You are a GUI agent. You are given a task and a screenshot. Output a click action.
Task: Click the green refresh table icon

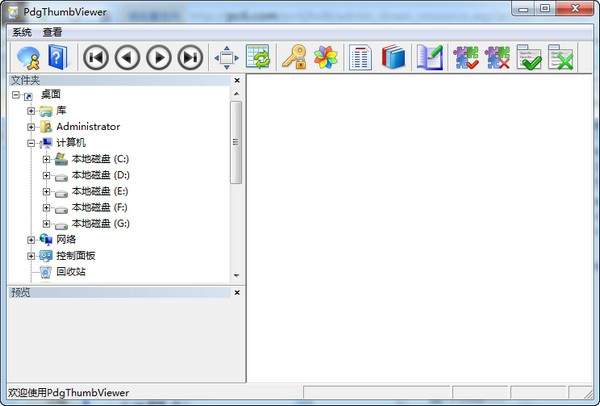pos(258,57)
